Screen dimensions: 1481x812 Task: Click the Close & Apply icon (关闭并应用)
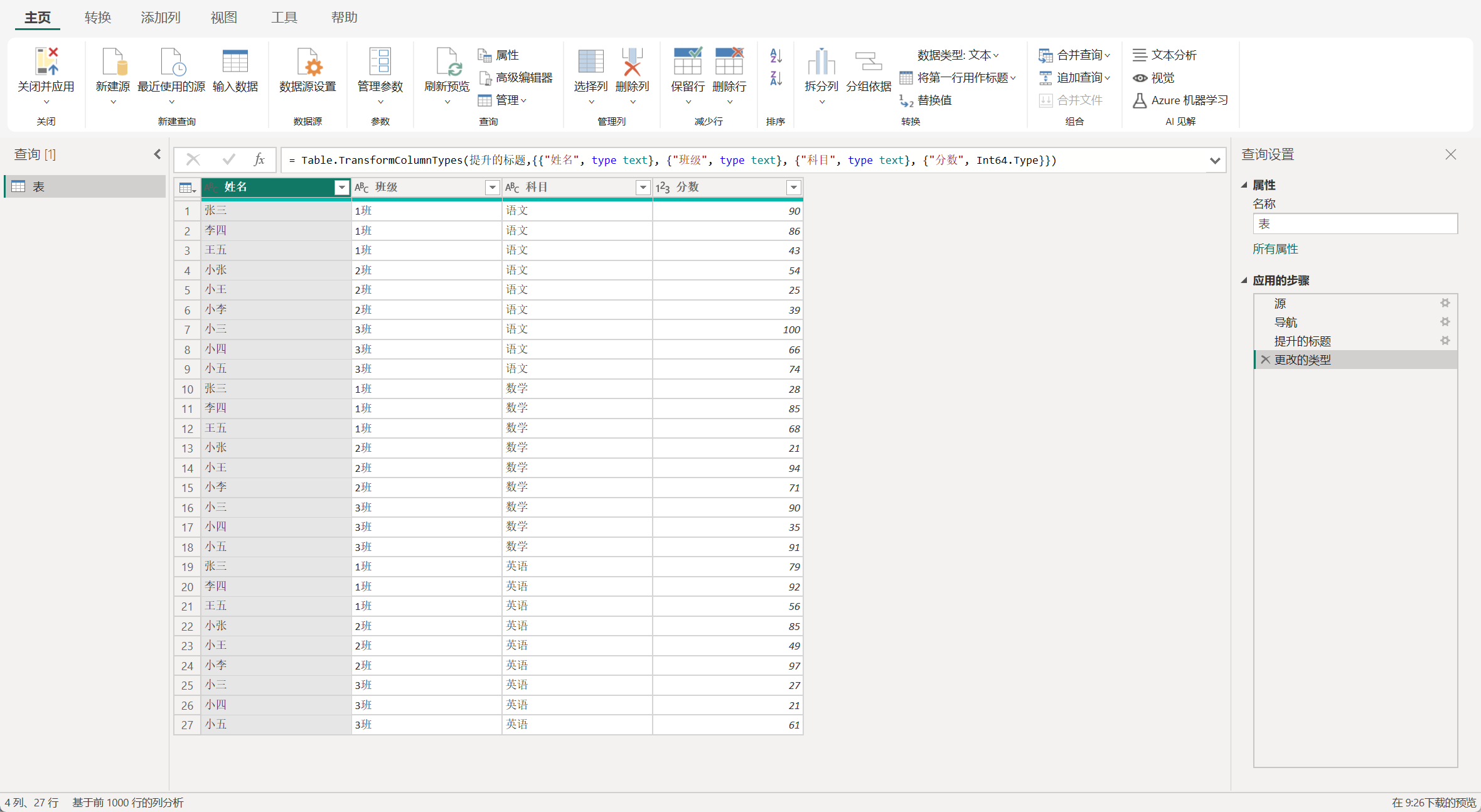[x=46, y=62]
